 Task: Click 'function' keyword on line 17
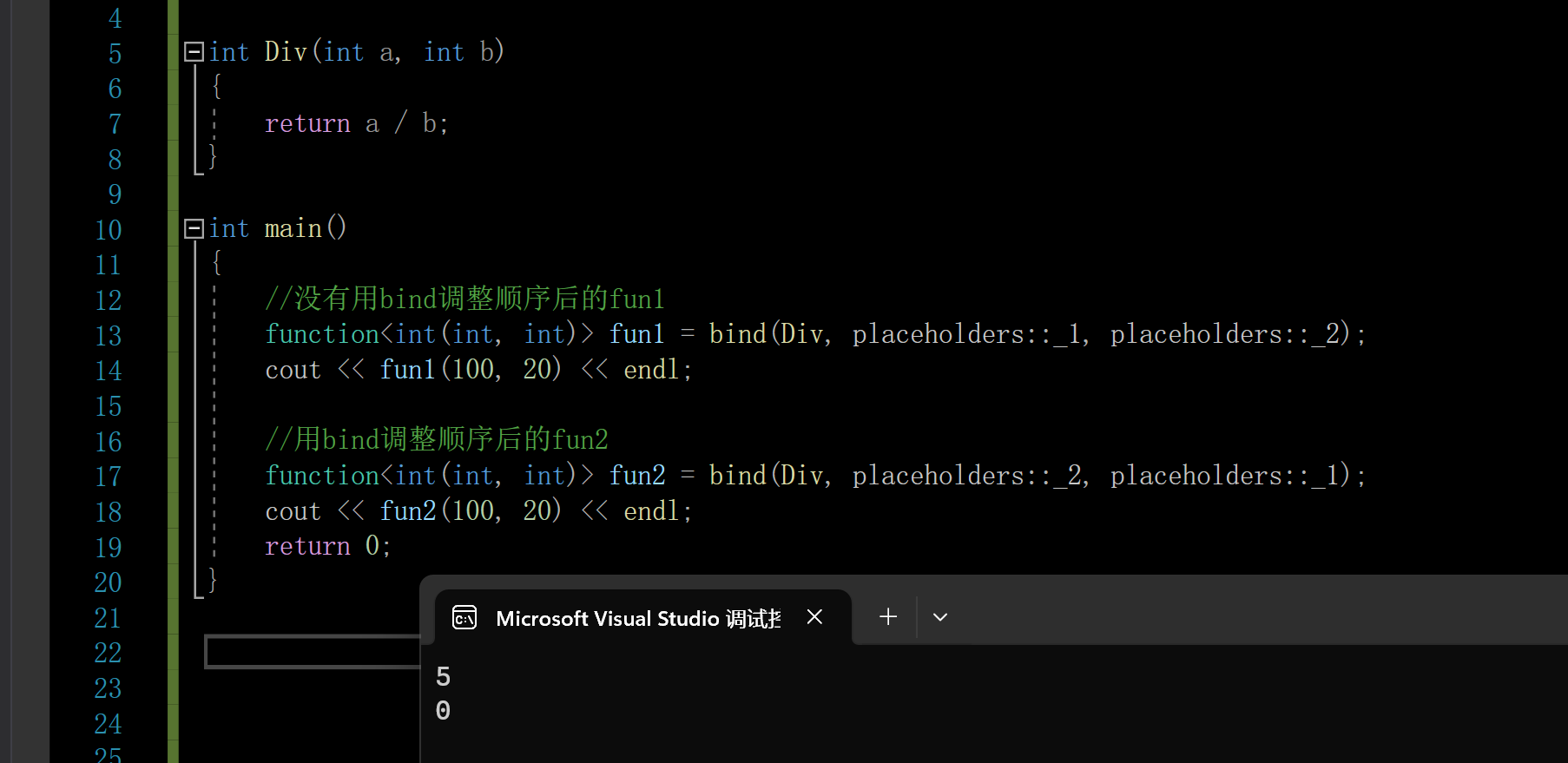(x=321, y=476)
